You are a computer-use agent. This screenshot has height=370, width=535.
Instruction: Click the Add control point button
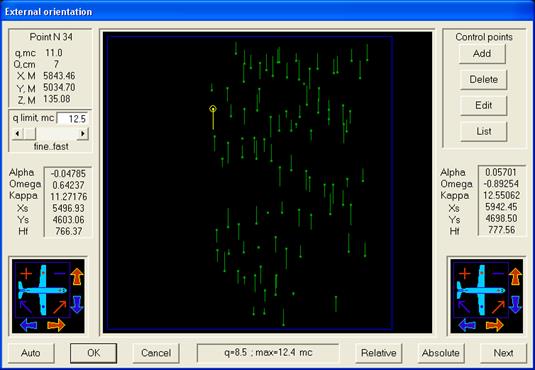click(482, 54)
